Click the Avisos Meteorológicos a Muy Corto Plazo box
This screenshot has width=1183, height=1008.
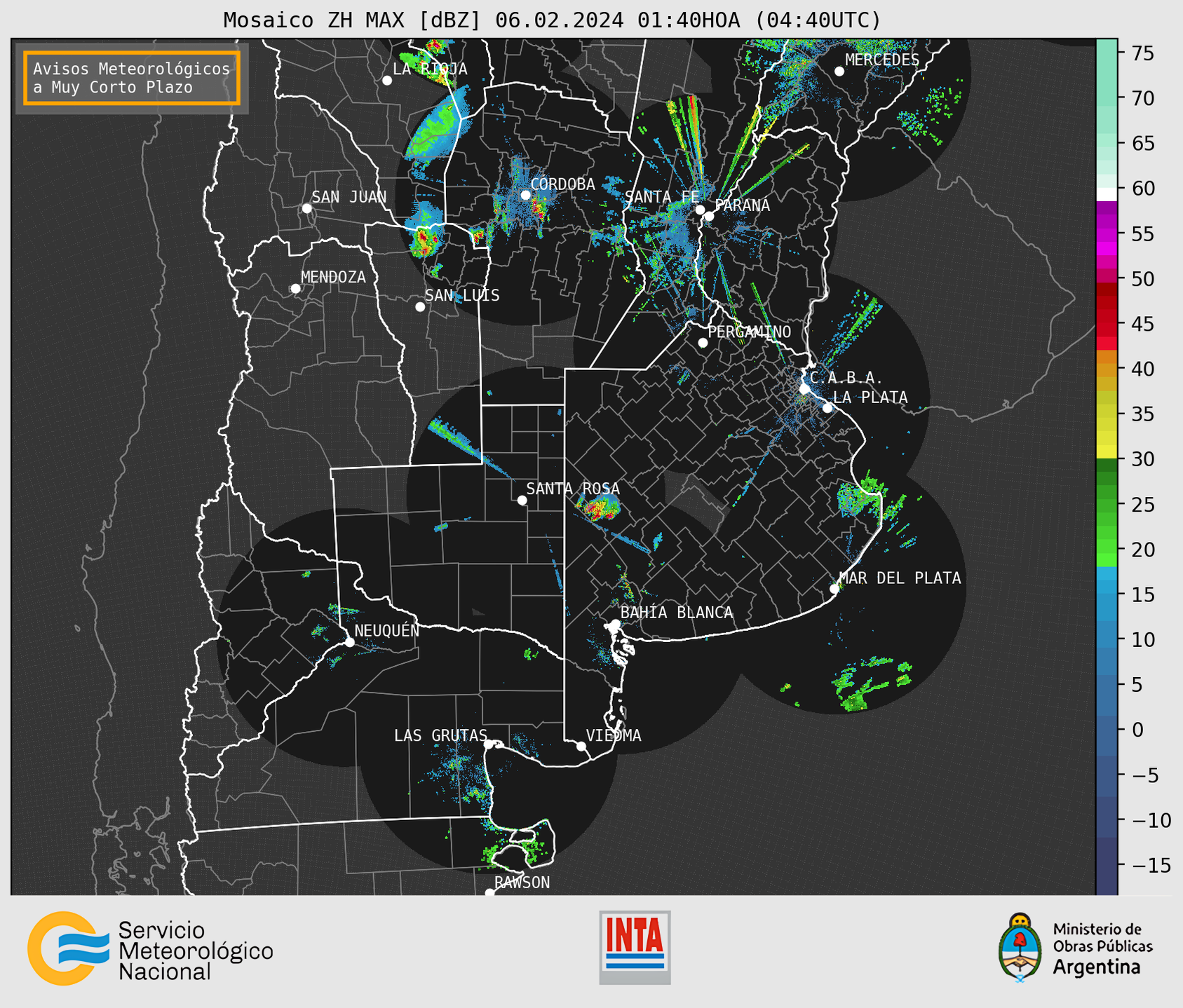point(132,78)
